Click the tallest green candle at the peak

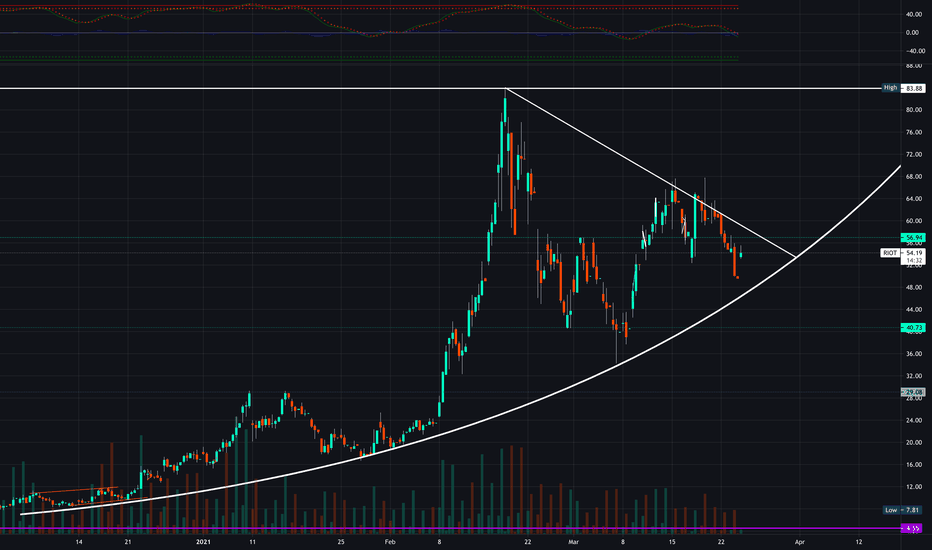point(505,110)
